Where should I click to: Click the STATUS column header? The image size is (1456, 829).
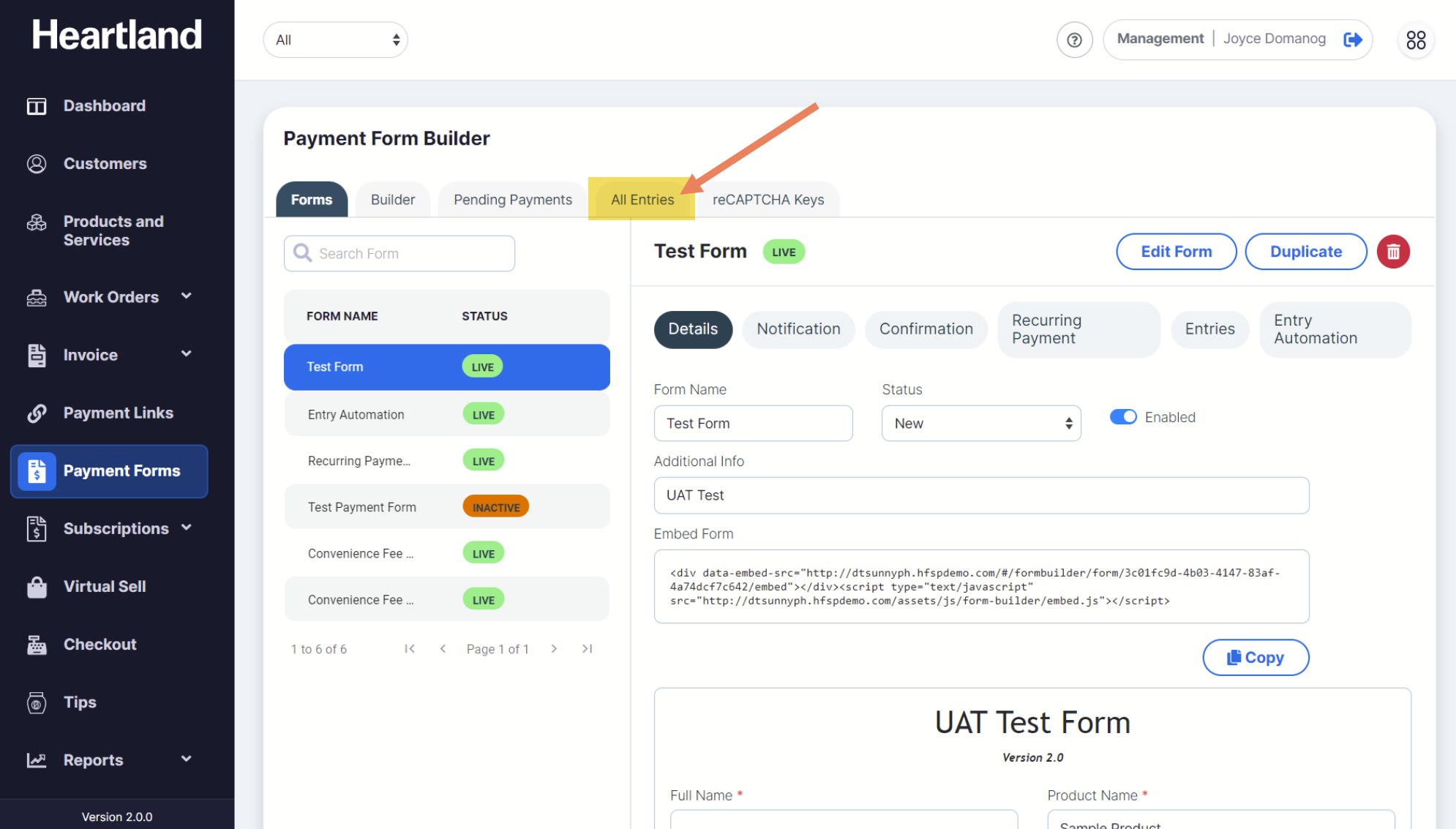point(484,316)
